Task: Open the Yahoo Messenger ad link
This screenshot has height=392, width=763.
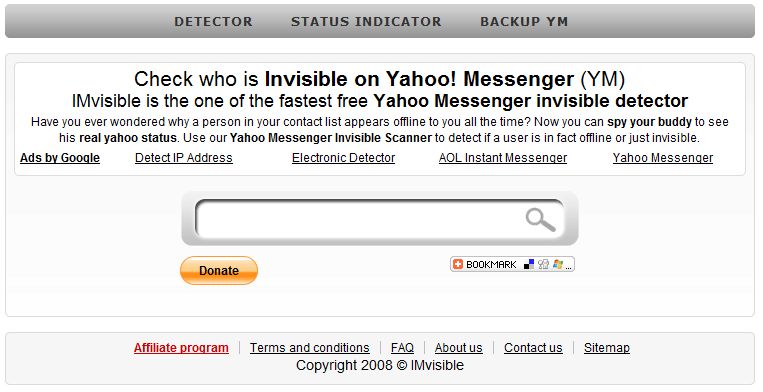Action: (x=663, y=158)
